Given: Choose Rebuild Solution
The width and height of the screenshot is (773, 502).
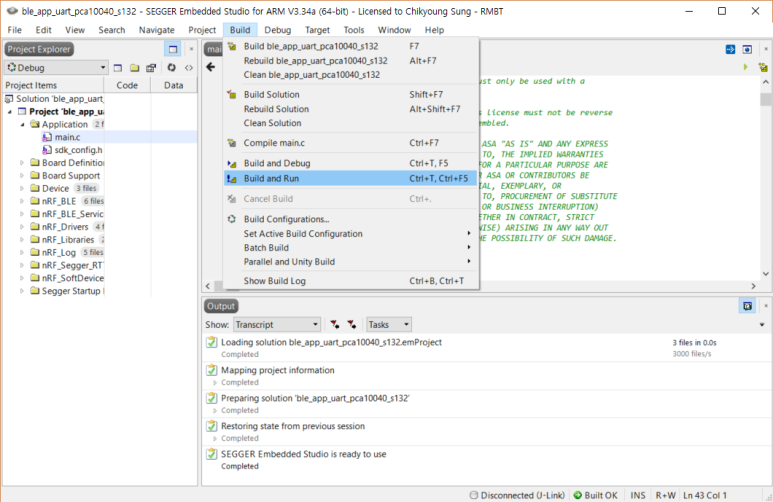Looking at the screenshot, I should tap(351, 109).
